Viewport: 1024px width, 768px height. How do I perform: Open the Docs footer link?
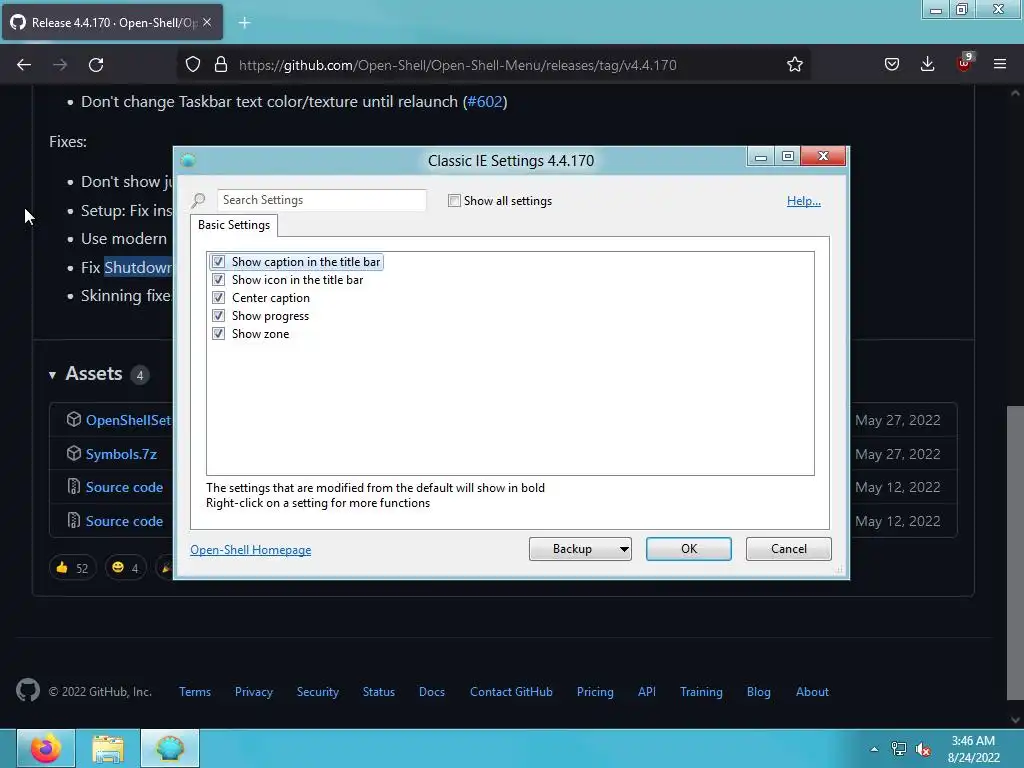click(432, 692)
